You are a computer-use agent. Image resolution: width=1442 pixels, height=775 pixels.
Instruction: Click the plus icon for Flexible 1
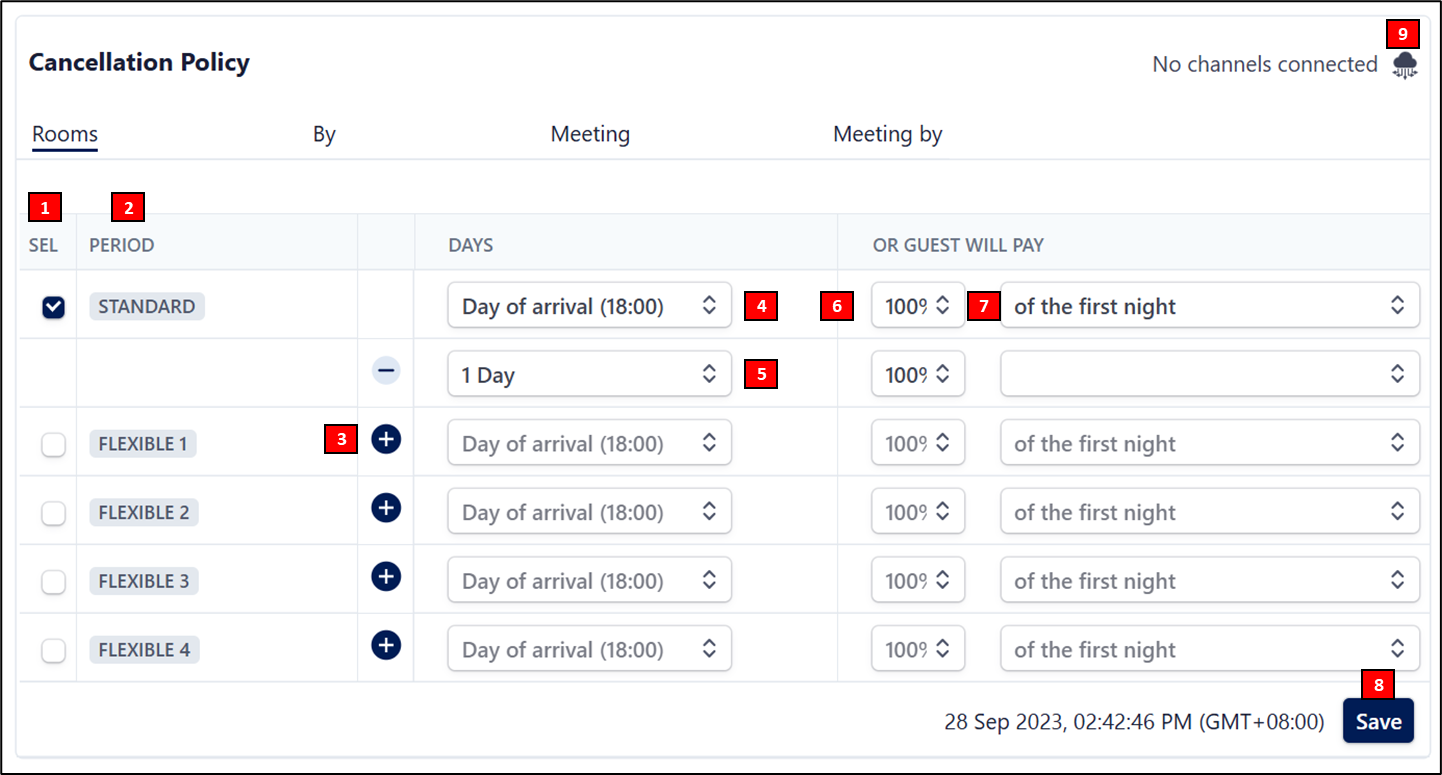click(x=386, y=439)
